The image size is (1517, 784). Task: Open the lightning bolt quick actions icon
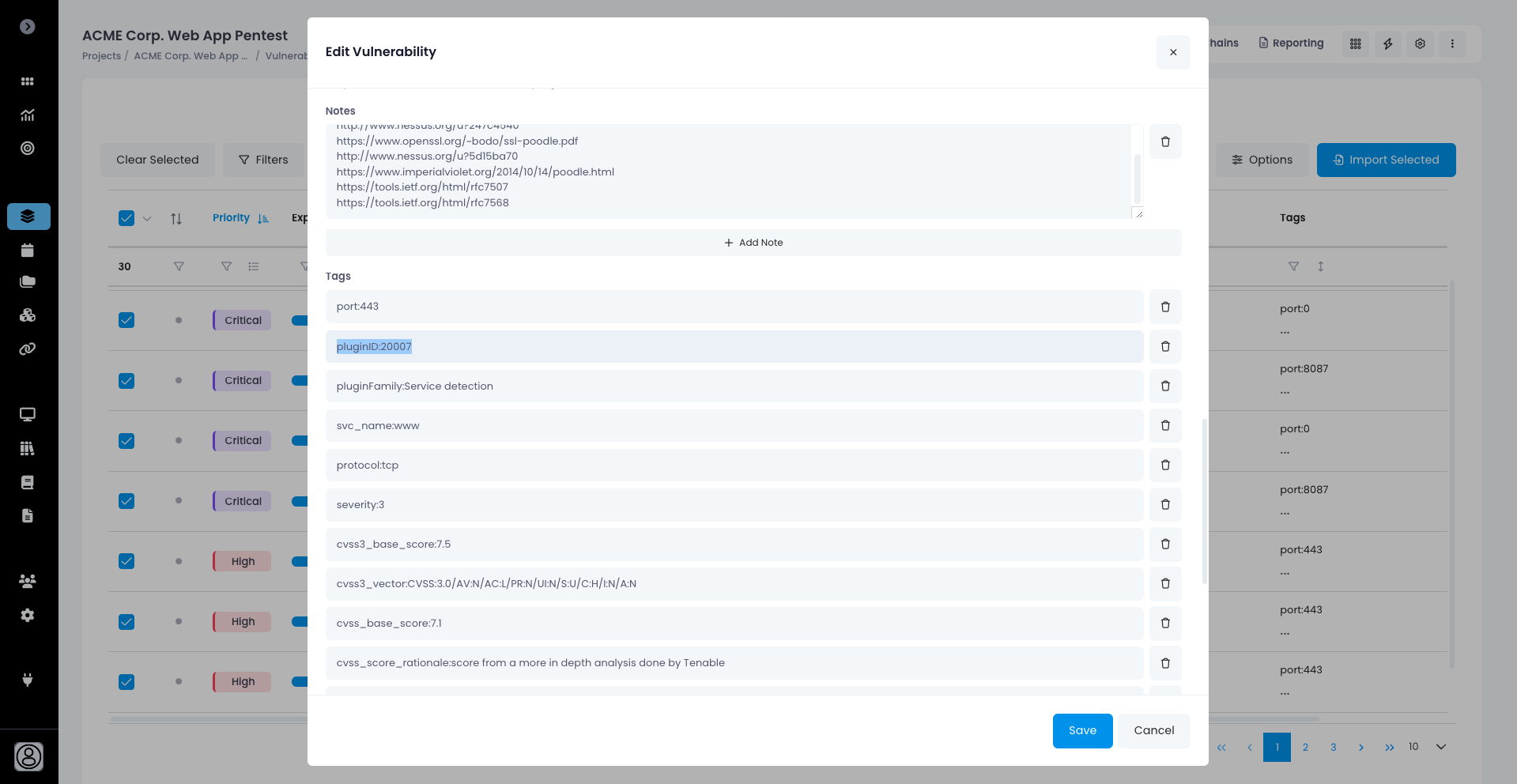coord(1387,43)
